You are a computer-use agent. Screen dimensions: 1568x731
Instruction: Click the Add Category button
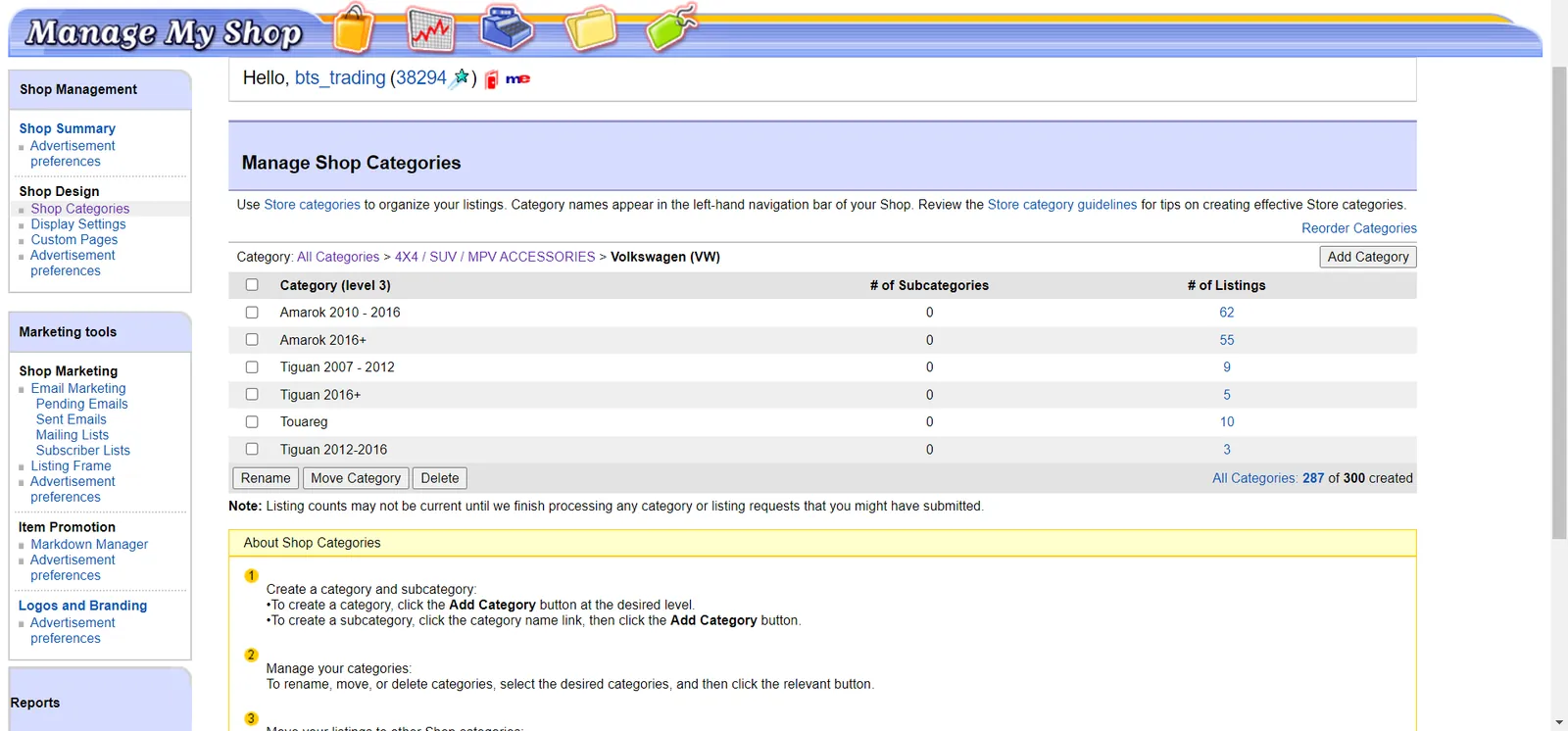click(x=1368, y=257)
